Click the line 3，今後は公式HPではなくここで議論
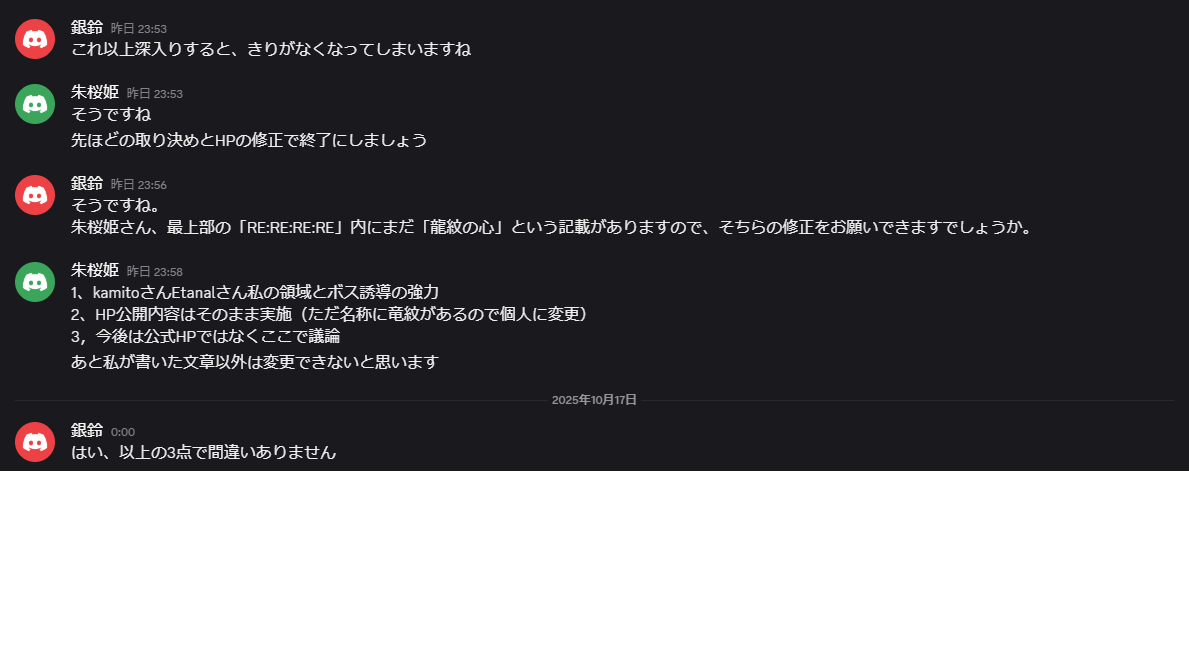Image resolution: width=1189 pixels, height=648 pixels. pyautogui.click(x=205, y=336)
